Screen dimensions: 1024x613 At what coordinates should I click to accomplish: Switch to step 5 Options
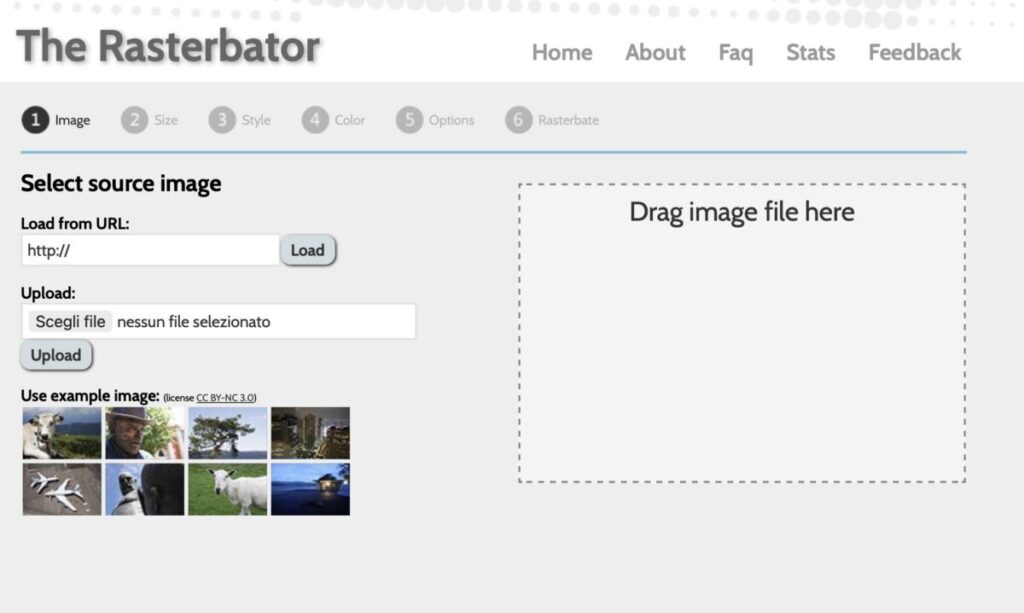pyautogui.click(x=435, y=120)
